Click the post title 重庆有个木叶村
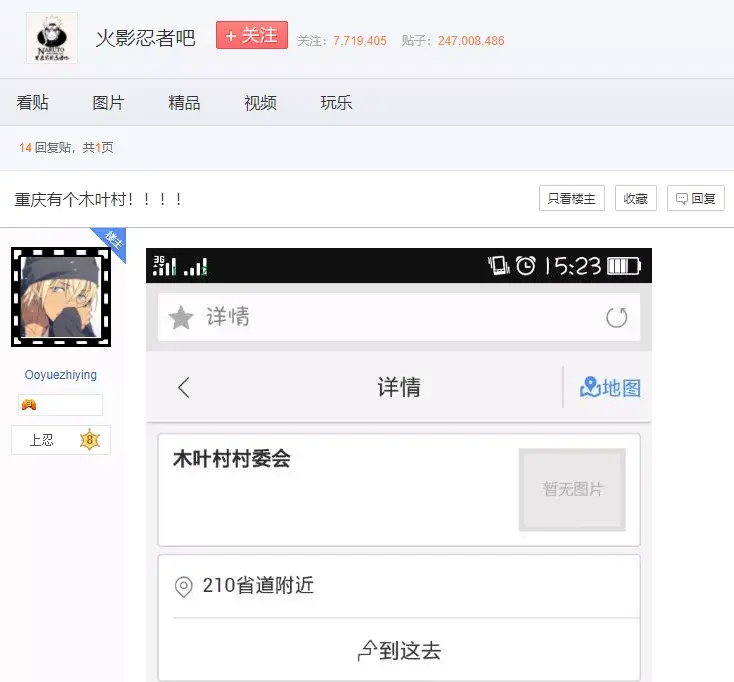 point(98,199)
